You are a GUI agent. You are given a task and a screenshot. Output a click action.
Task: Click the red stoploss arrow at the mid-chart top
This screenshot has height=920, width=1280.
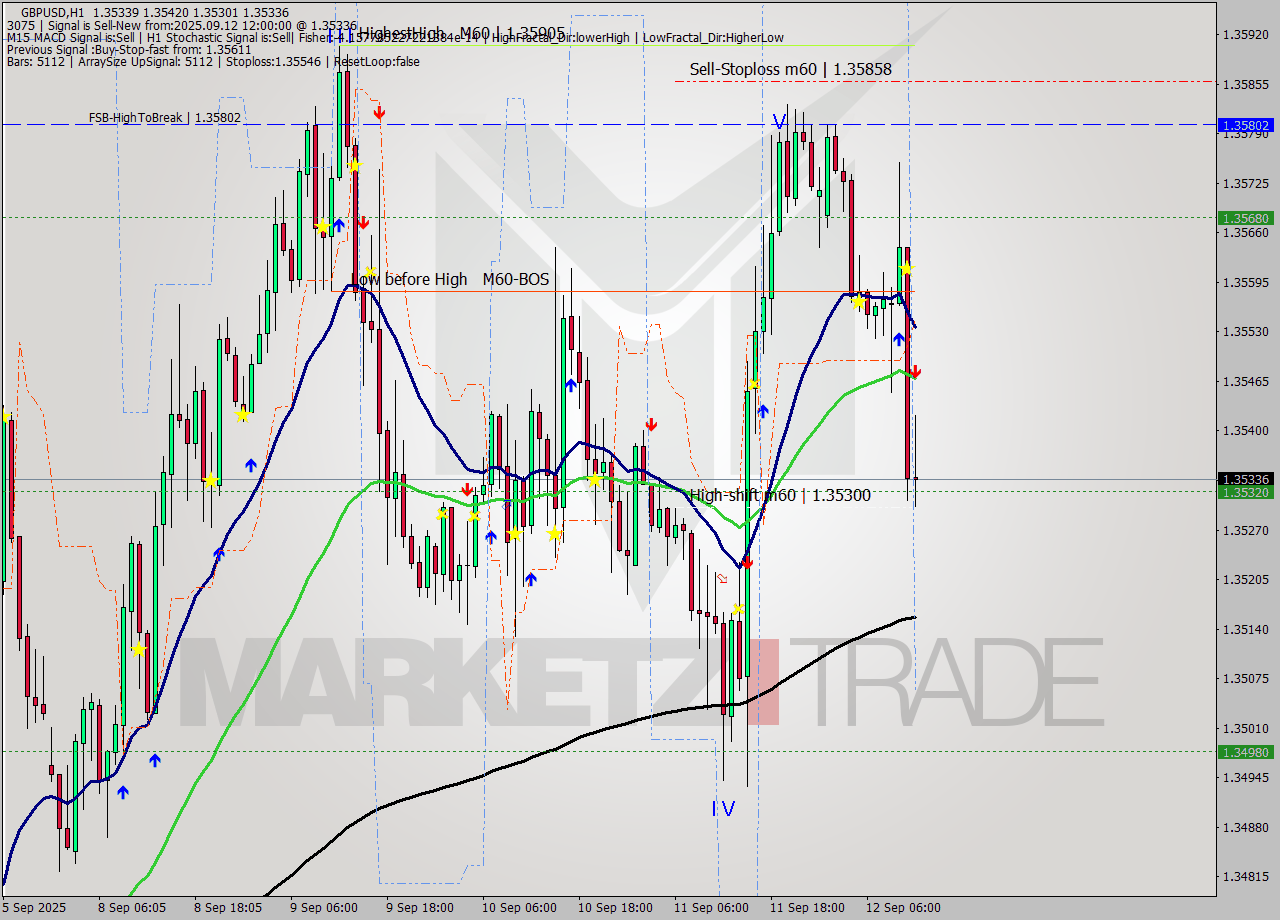pyautogui.click(x=380, y=113)
